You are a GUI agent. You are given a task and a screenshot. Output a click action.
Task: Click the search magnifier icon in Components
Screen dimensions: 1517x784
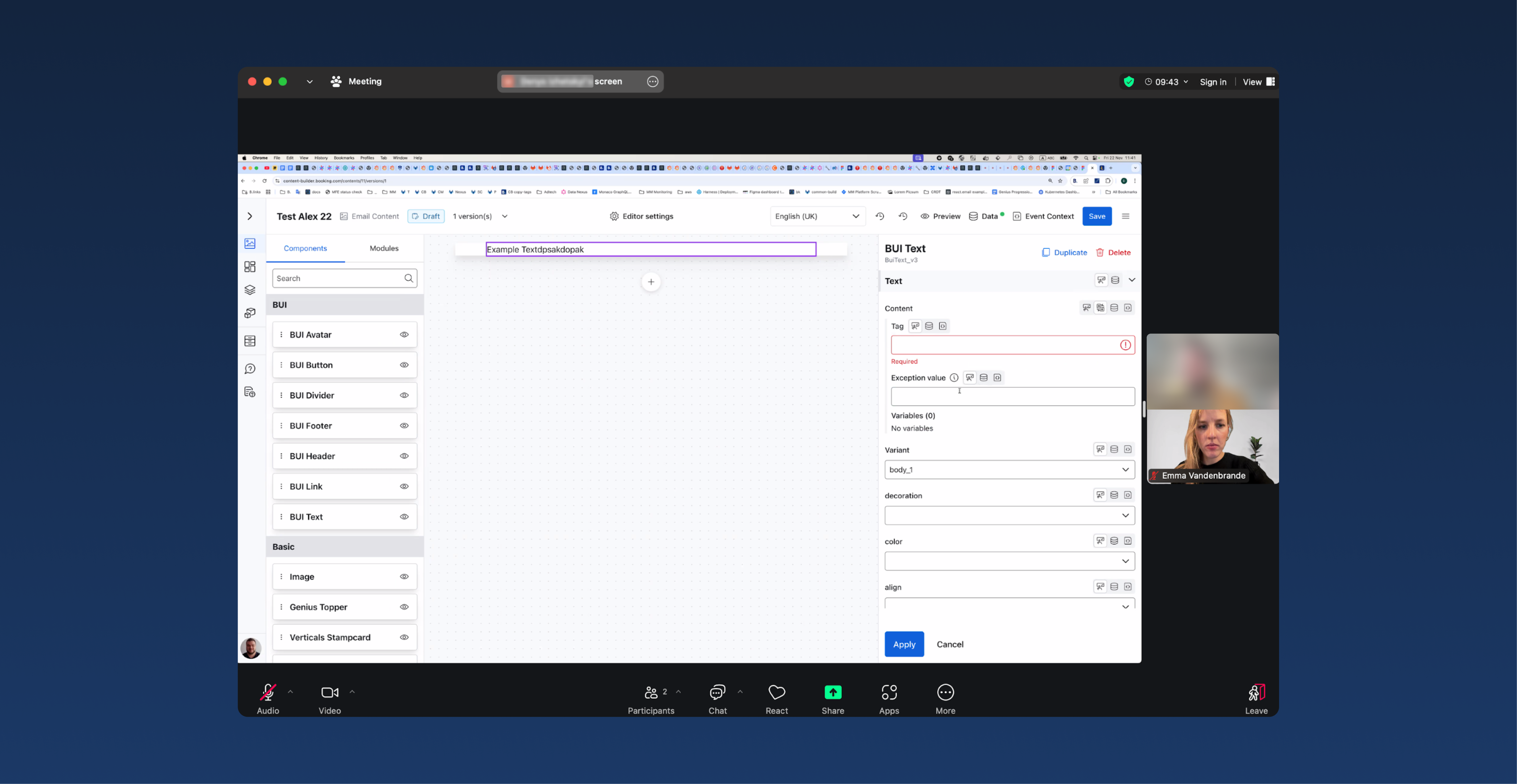coord(409,278)
